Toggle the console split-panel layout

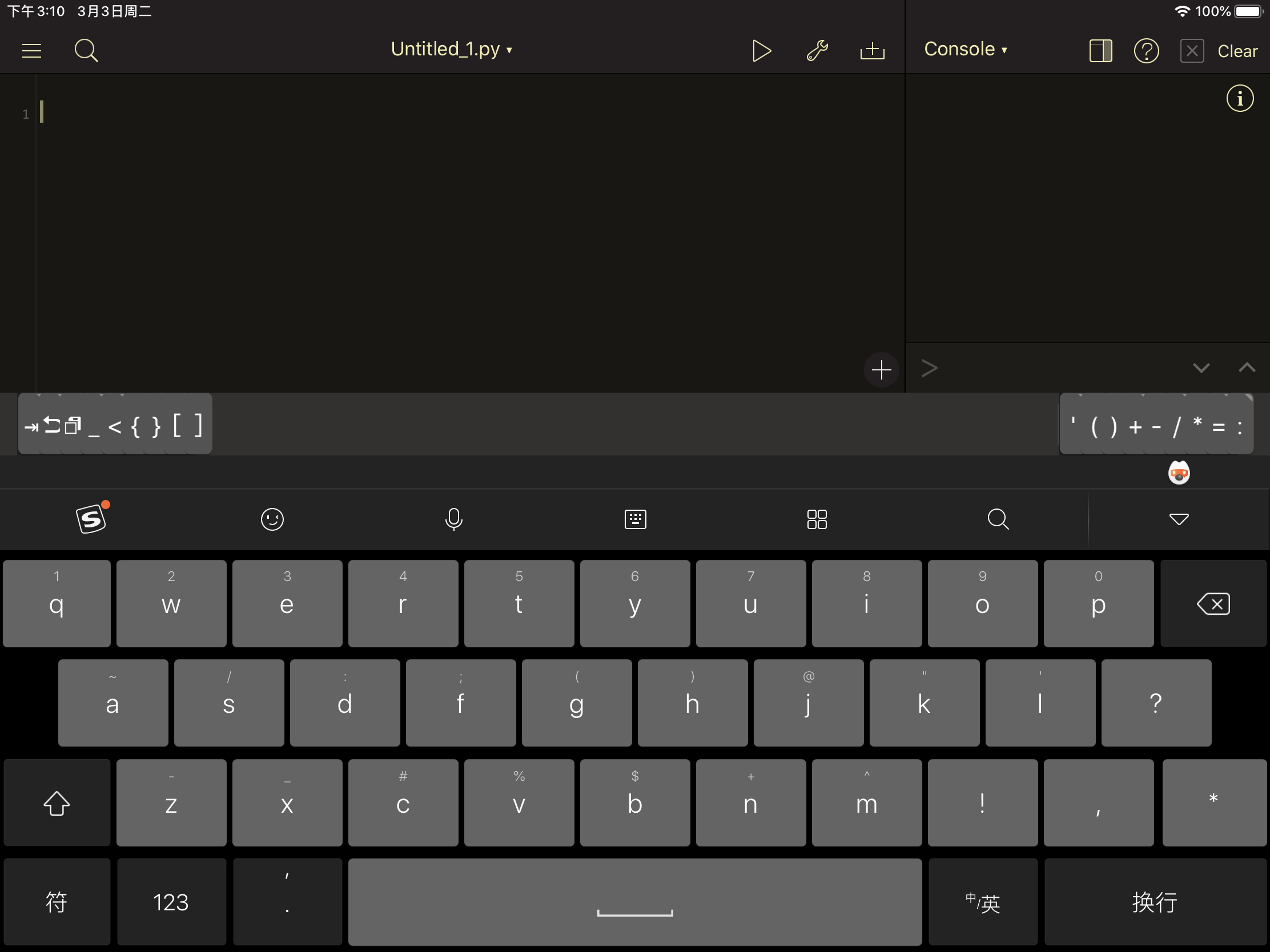[1100, 51]
